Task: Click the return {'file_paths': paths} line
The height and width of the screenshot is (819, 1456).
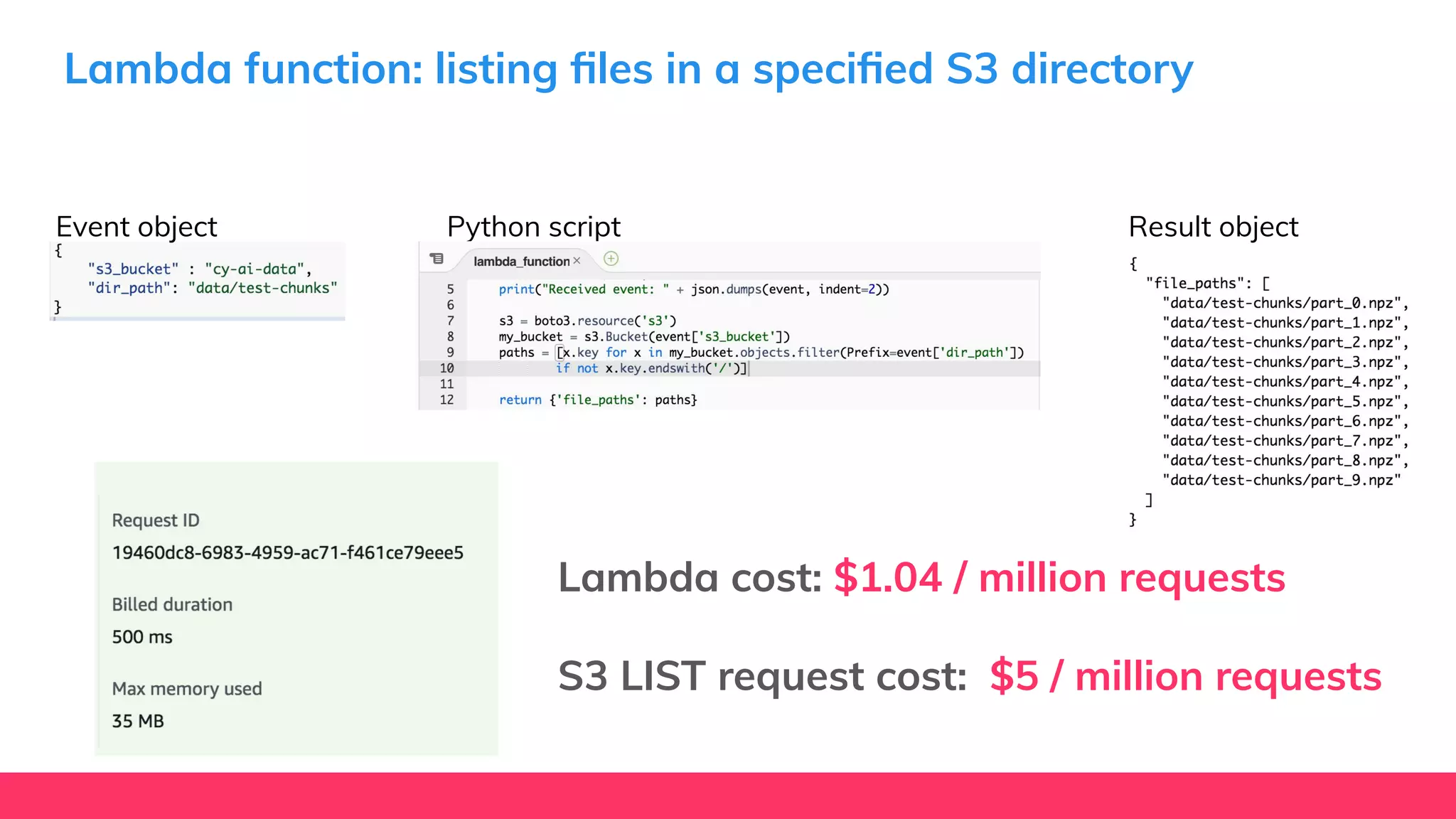Action: tap(598, 400)
